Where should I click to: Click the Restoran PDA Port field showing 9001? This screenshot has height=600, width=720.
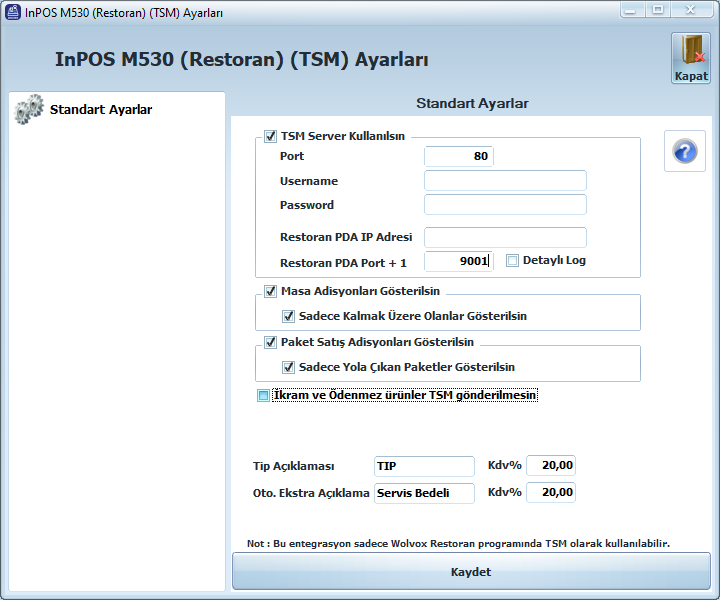(x=459, y=261)
